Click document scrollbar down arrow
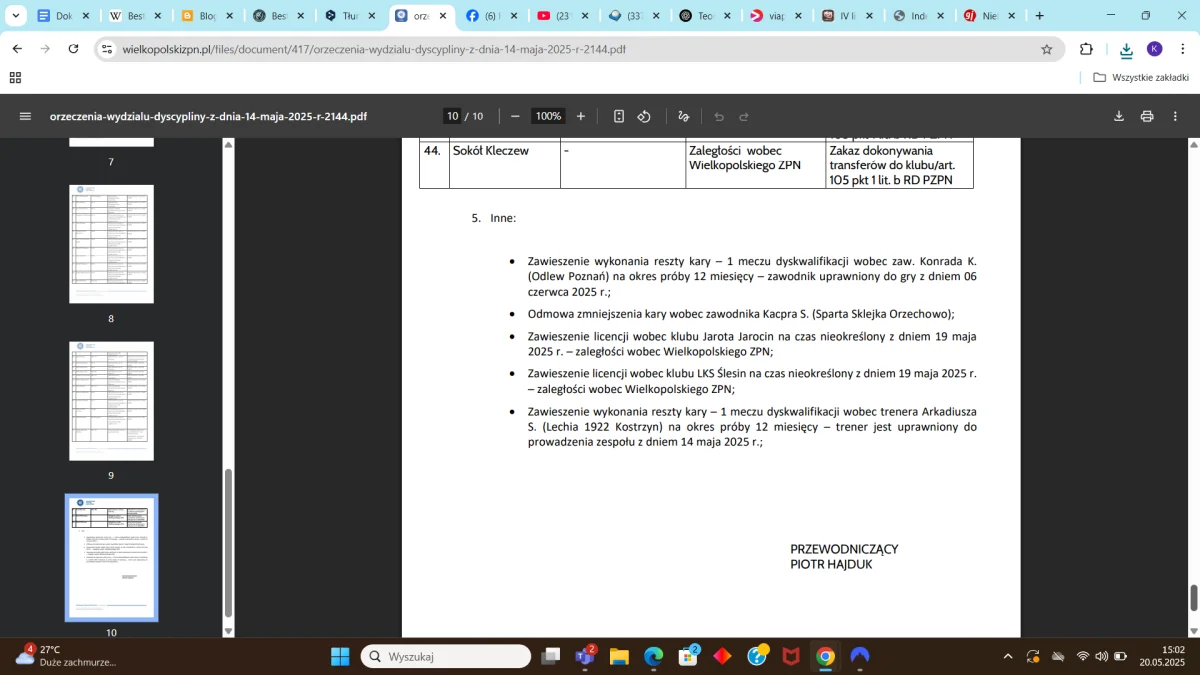This screenshot has width=1200, height=675. (x=1193, y=631)
